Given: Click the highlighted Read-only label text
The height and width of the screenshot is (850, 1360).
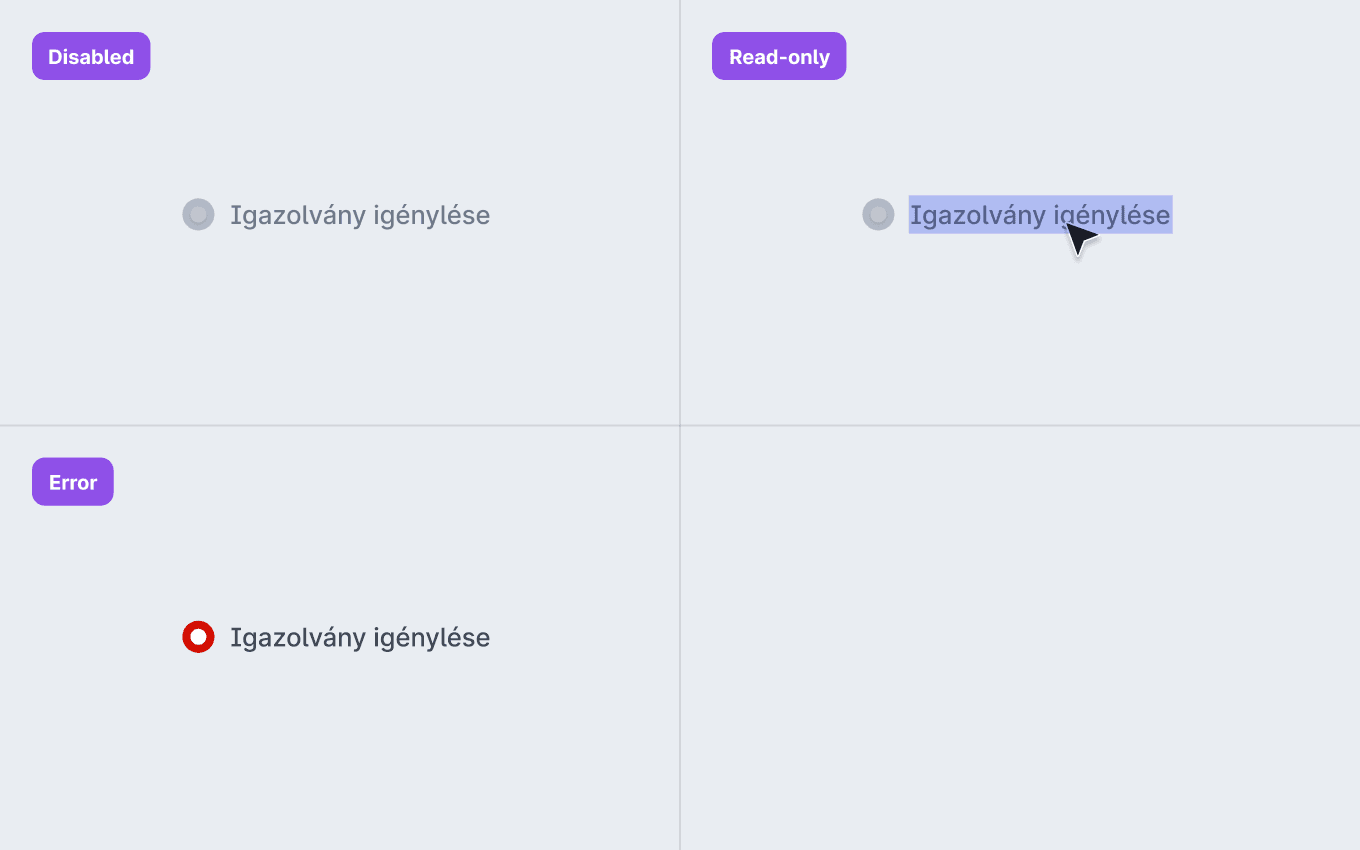Looking at the screenshot, I should point(1000,215).
